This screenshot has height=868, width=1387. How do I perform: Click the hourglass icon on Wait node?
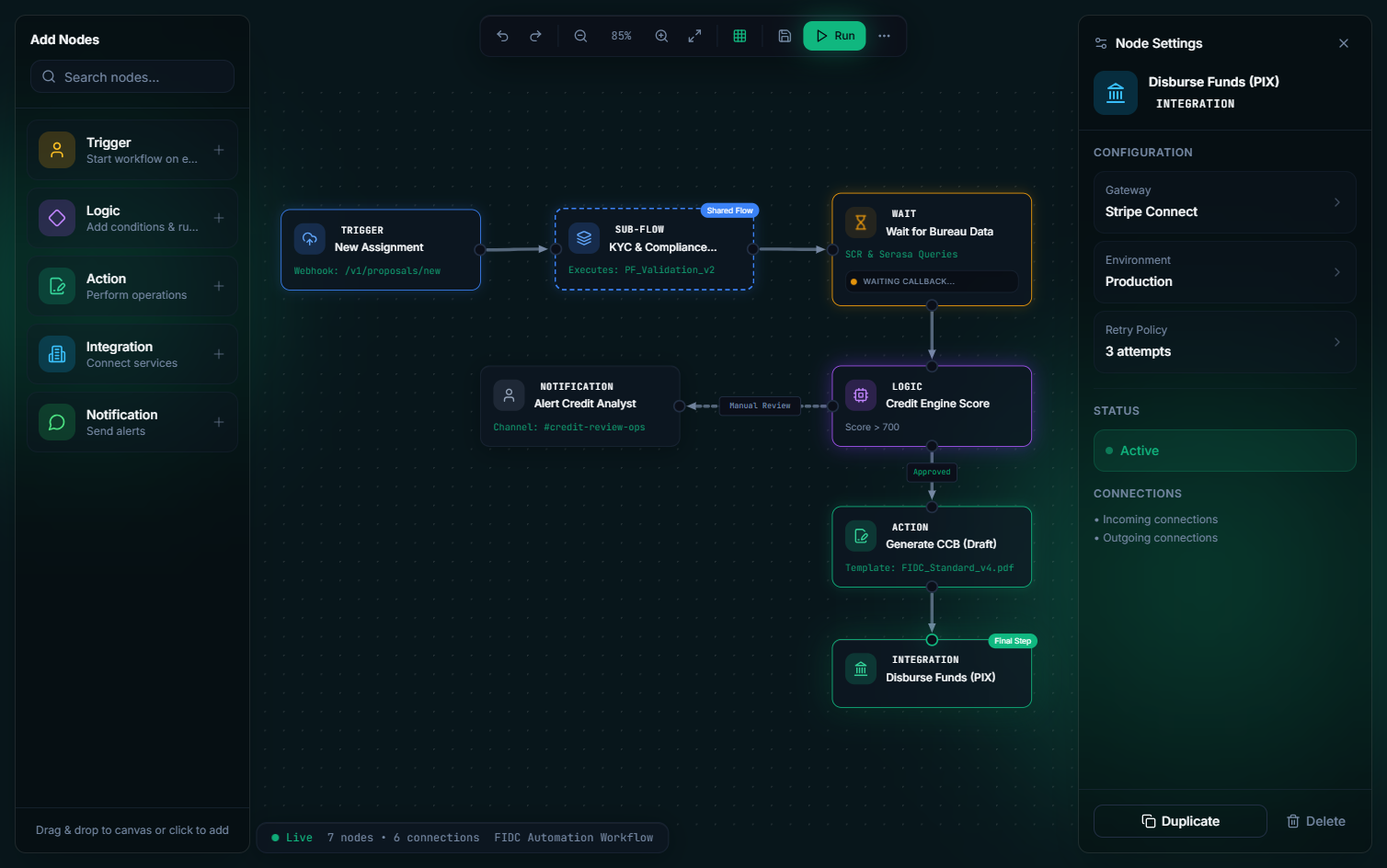click(861, 222)
